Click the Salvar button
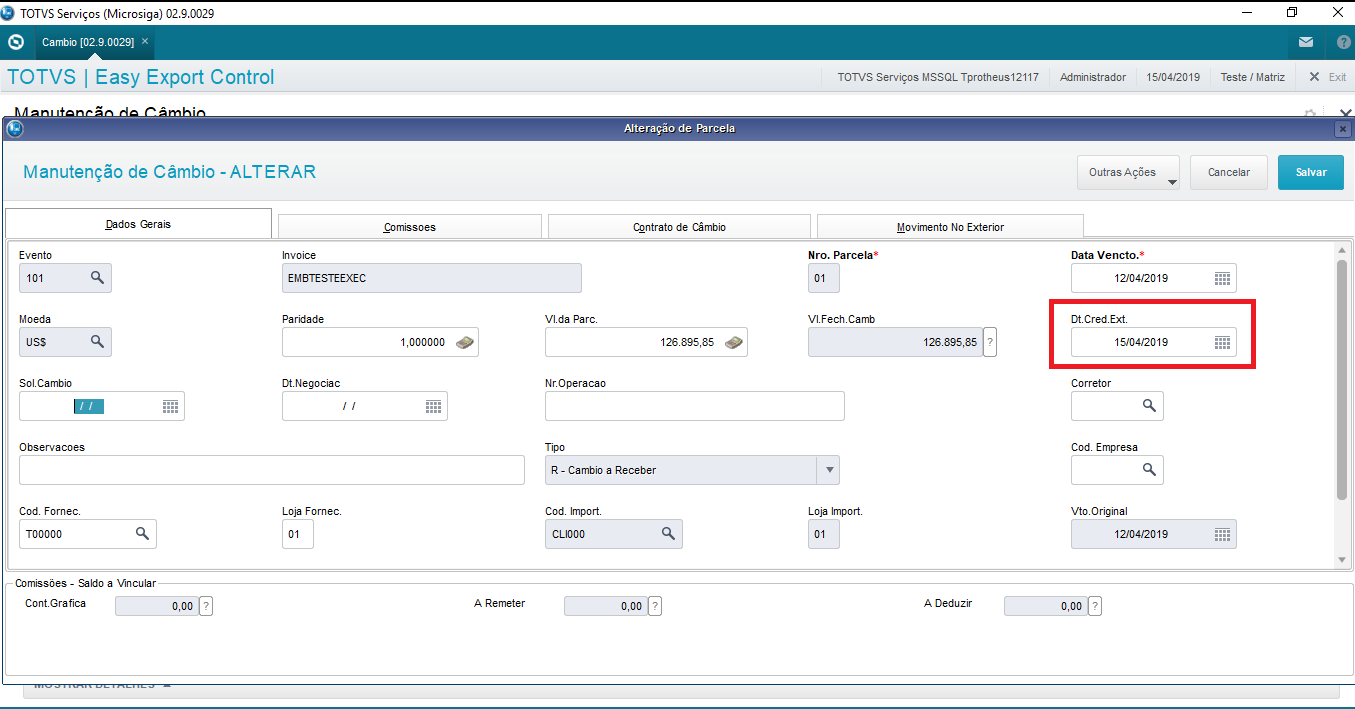 point(1311,172)
